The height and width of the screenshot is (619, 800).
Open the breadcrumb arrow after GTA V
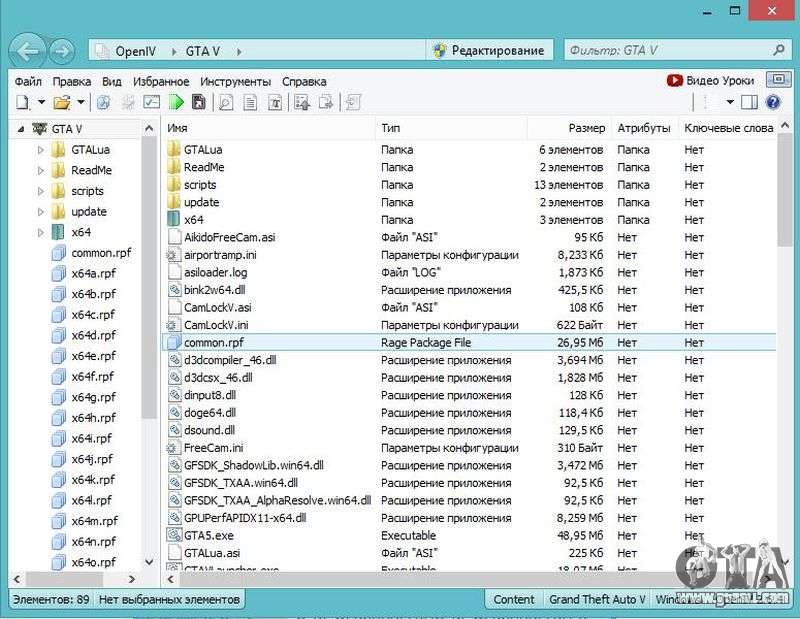pyautogui.click(x=239, y=52)
